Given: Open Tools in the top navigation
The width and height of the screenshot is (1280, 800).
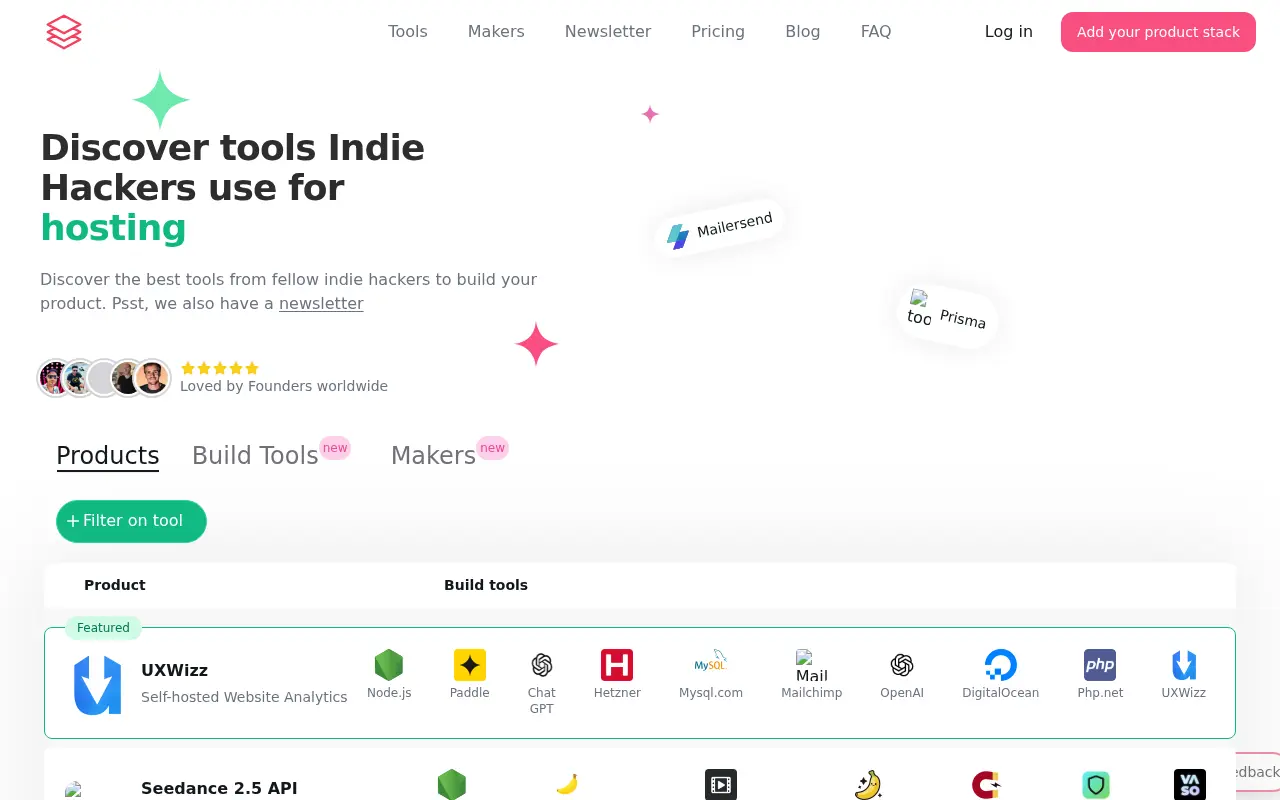Looking at the screenshot, I should (x=408, y=32).
